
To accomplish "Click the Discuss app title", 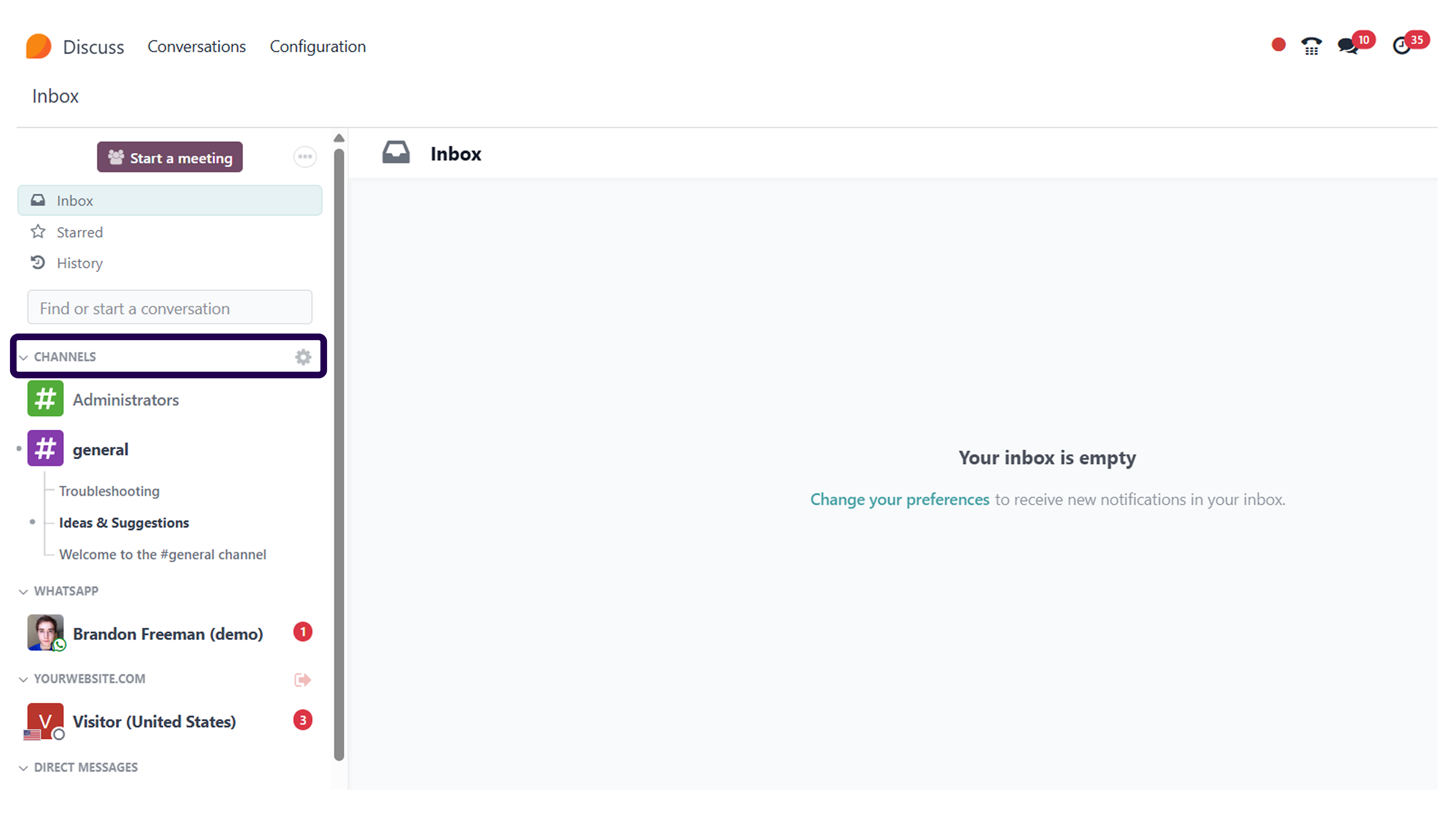I will pyautogui.click(x=93, y=46).
